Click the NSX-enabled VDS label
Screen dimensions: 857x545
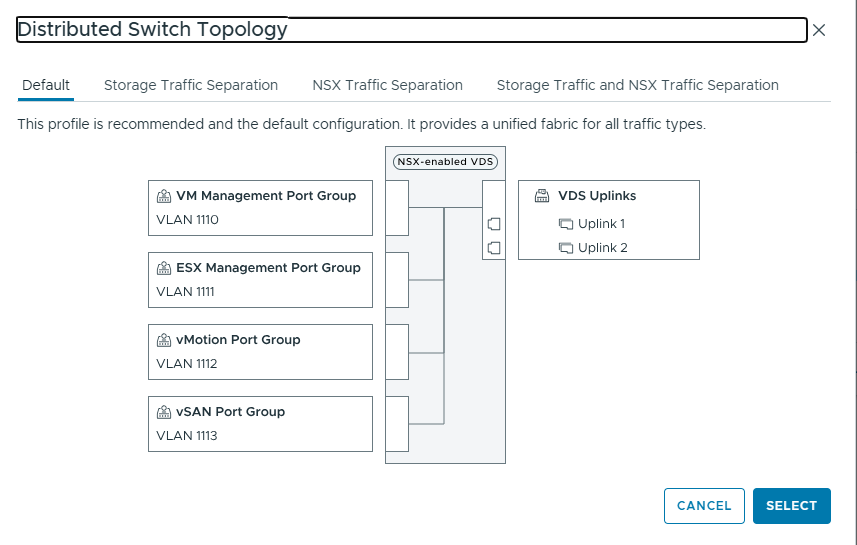pyautogui.click(x=445, y=161)
